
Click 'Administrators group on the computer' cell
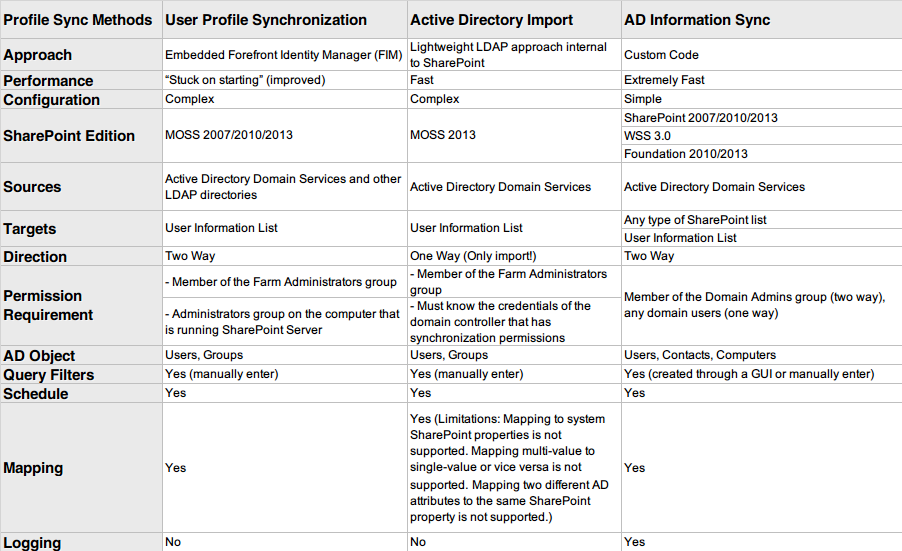[x=285, y=322]
